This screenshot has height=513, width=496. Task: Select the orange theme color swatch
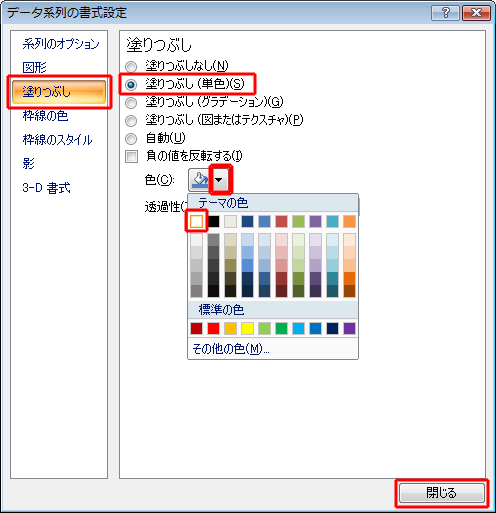pos(349,221)
